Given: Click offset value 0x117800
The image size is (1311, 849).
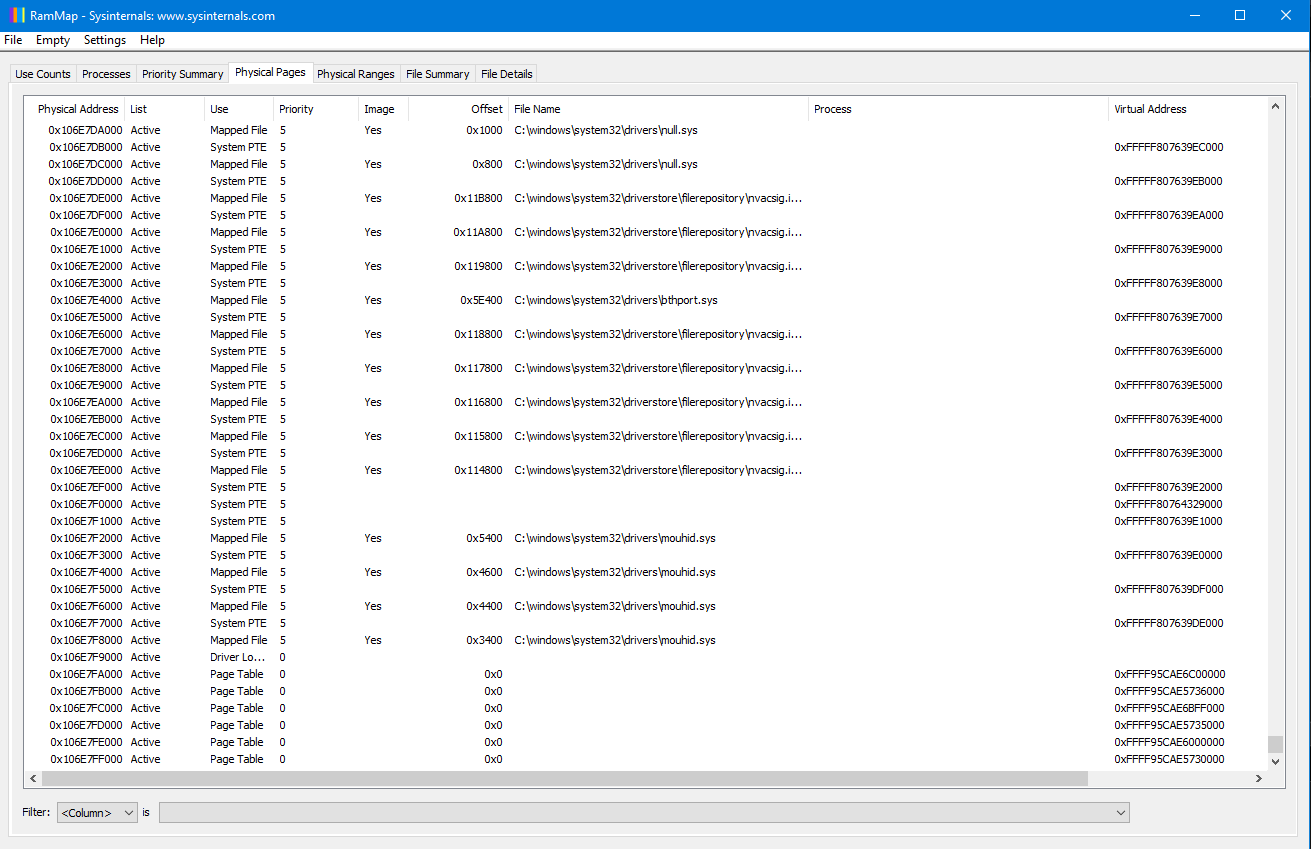Looking at the screenshot, I should (478, 368).
